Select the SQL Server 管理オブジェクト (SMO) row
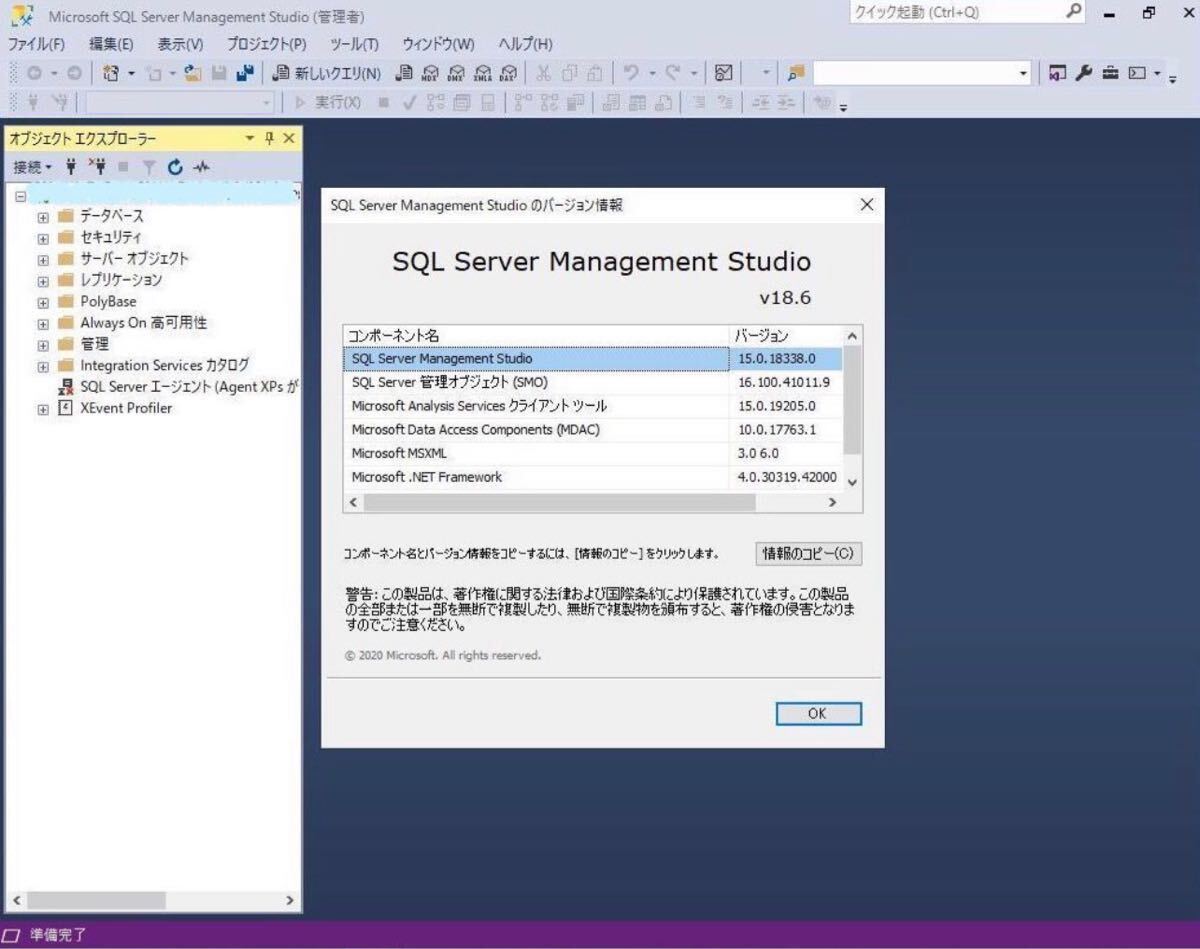 point(593,382)
